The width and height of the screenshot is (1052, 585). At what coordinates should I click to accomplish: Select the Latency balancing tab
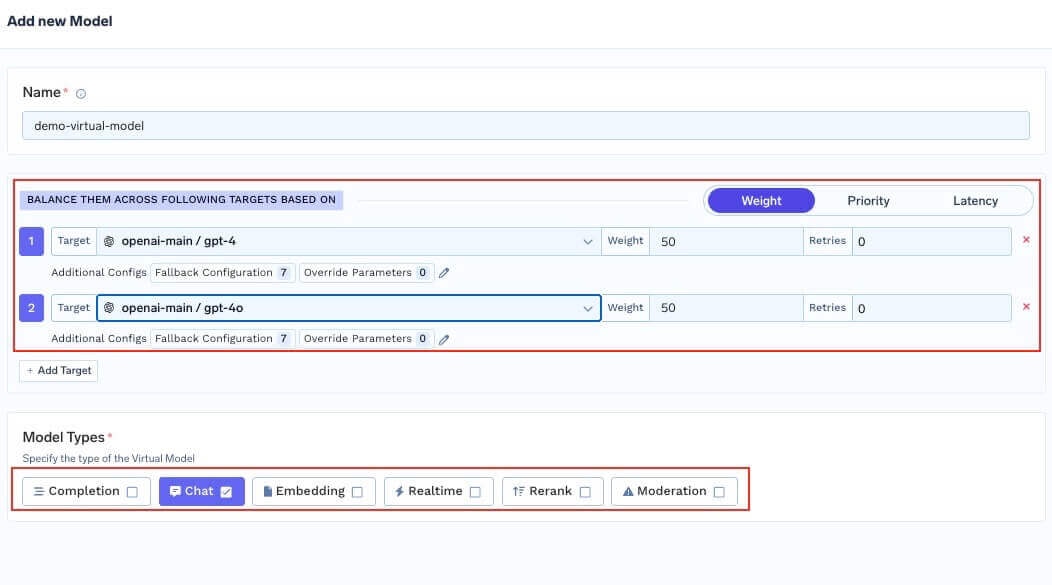pyautogui.click(x=975, y=200)
